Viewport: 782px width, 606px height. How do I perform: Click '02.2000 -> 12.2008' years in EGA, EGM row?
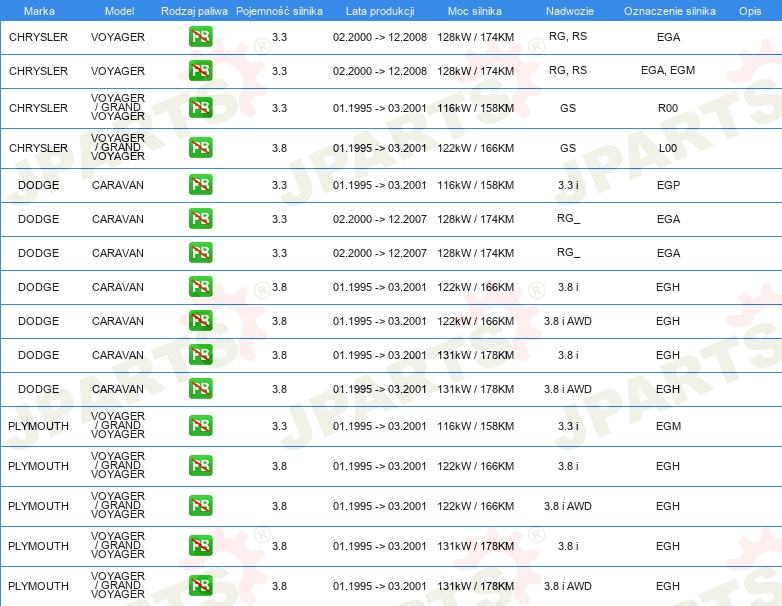click(380, 71)
